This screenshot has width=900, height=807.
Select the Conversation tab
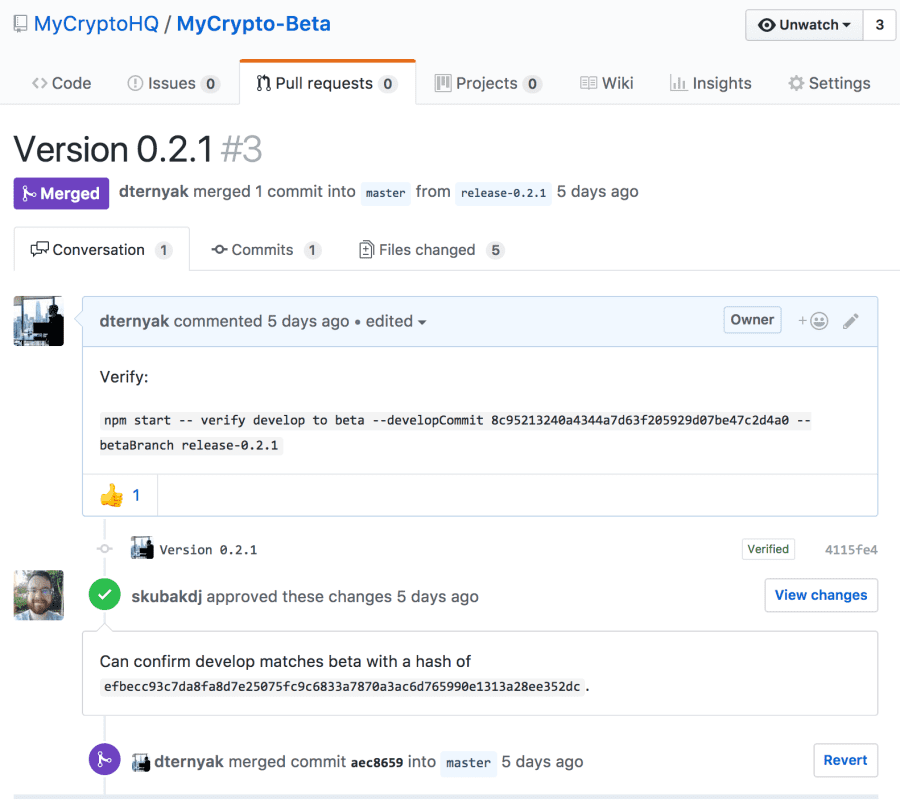pyautogui.click(x=102, y=250)
